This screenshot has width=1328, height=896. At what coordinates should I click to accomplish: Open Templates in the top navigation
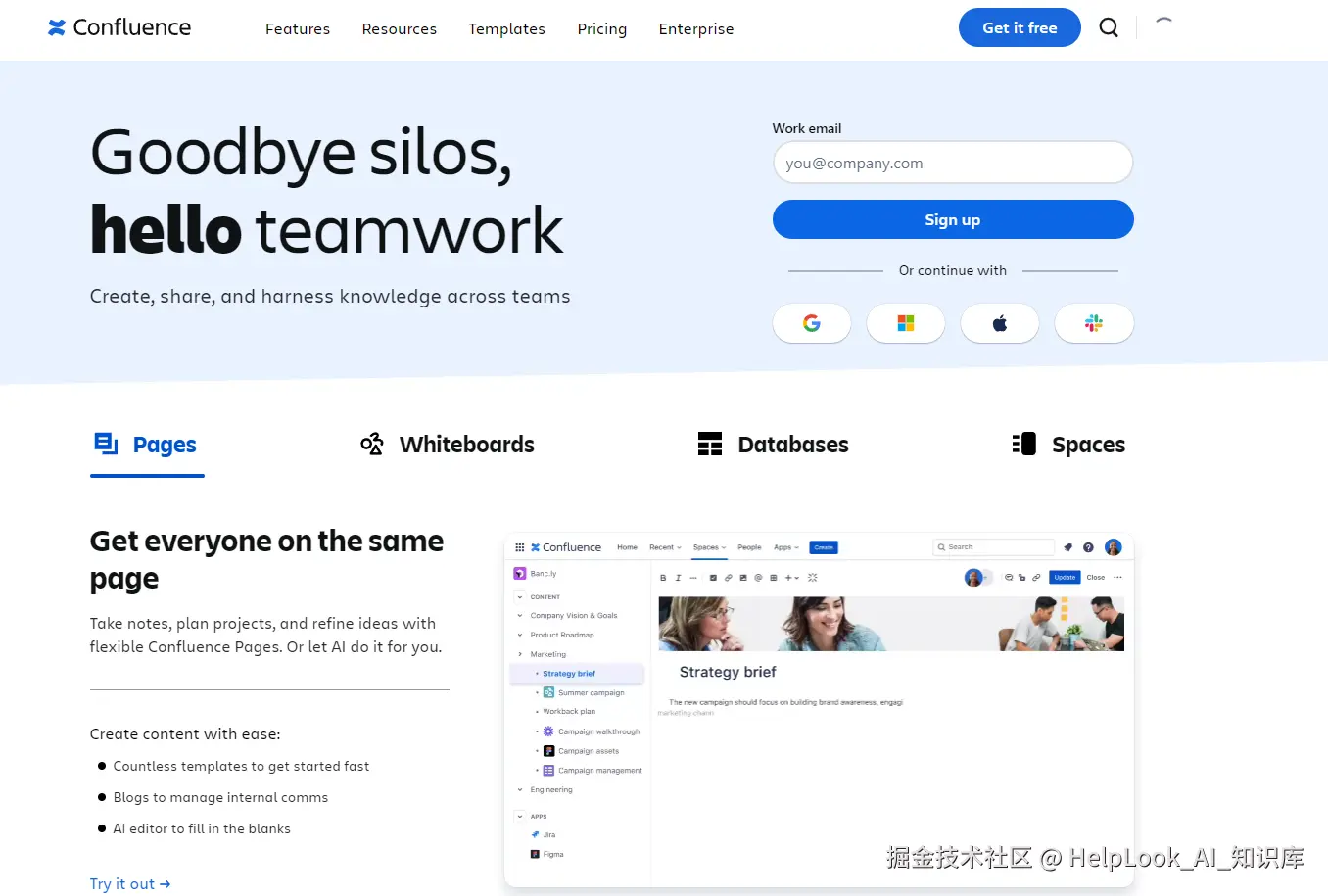pos(506,28)
